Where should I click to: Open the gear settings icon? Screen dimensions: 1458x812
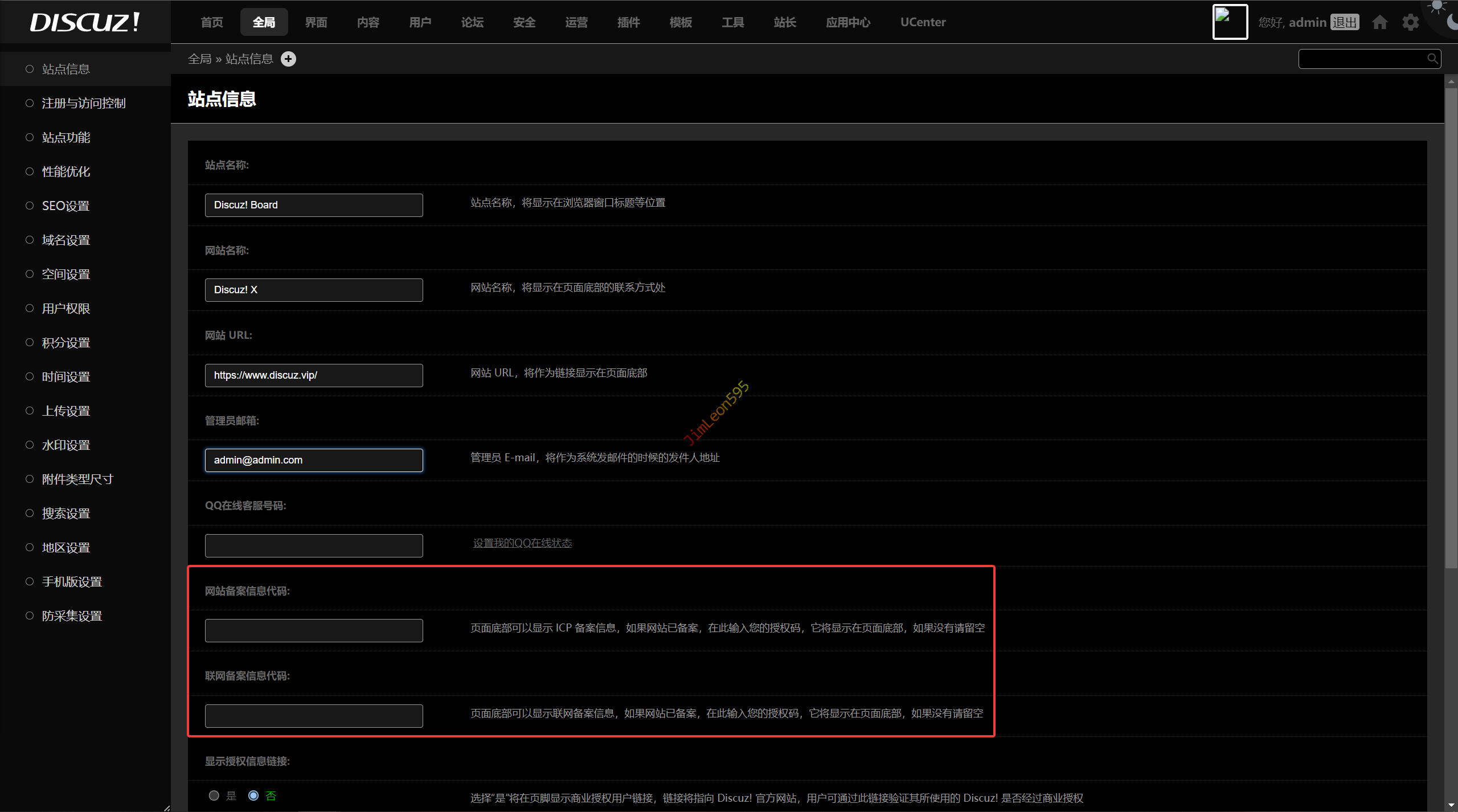click(x=1411, y=22)
